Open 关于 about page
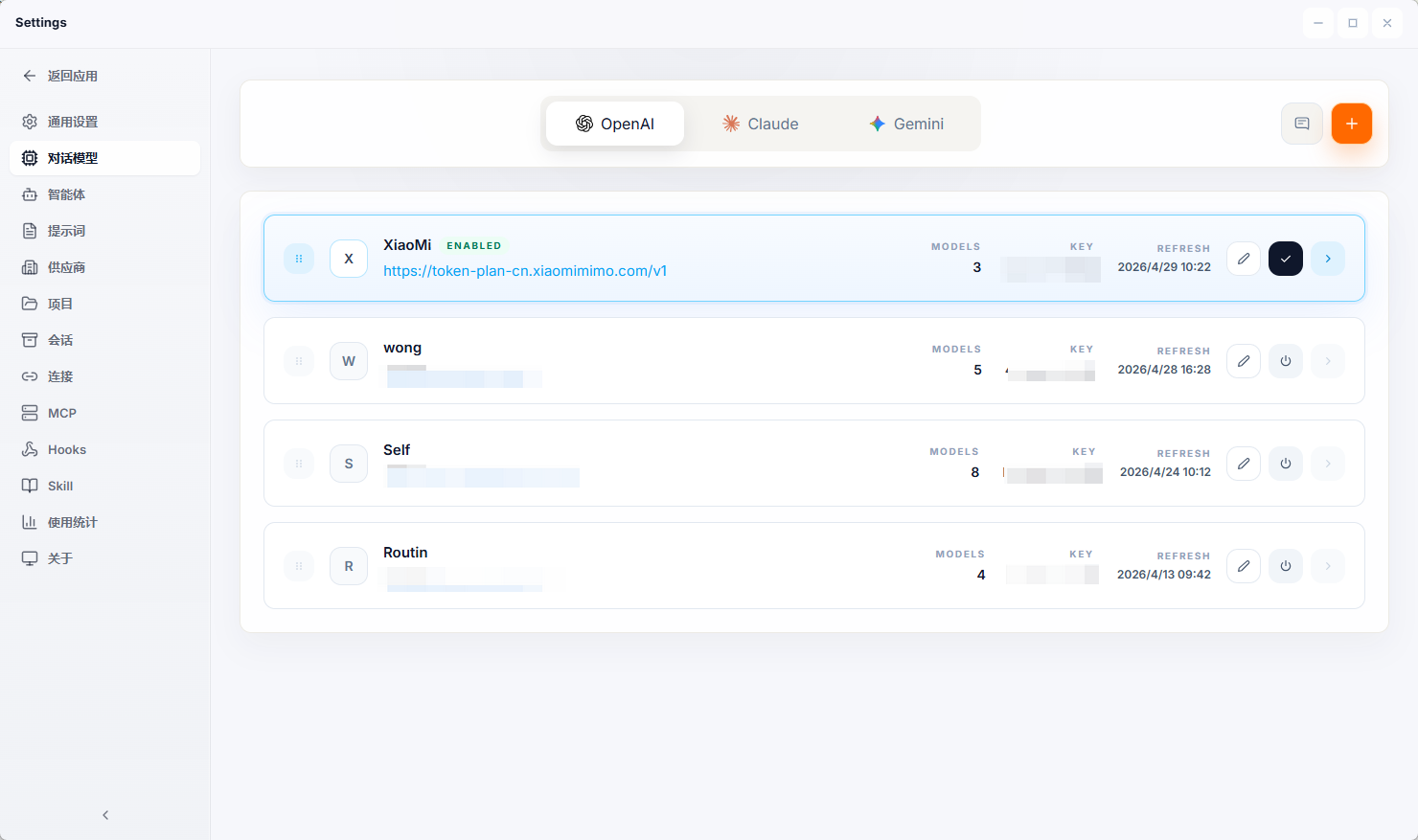This screenshot has height=840, width=1418. (104, 558)
